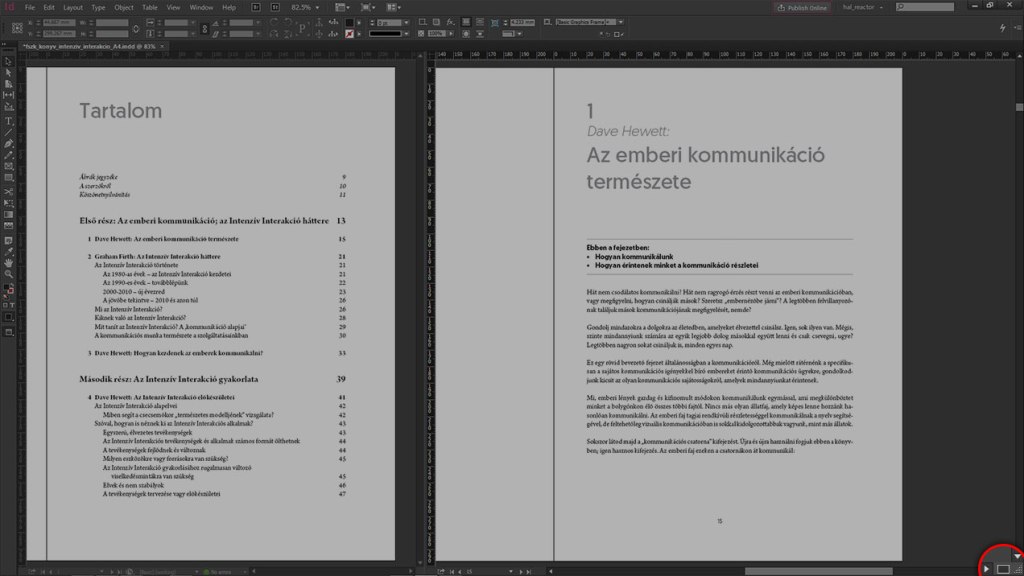Viewport: 1024px width, 576px height.
Task: Open the Layout menu
Action: coord(73,7)
